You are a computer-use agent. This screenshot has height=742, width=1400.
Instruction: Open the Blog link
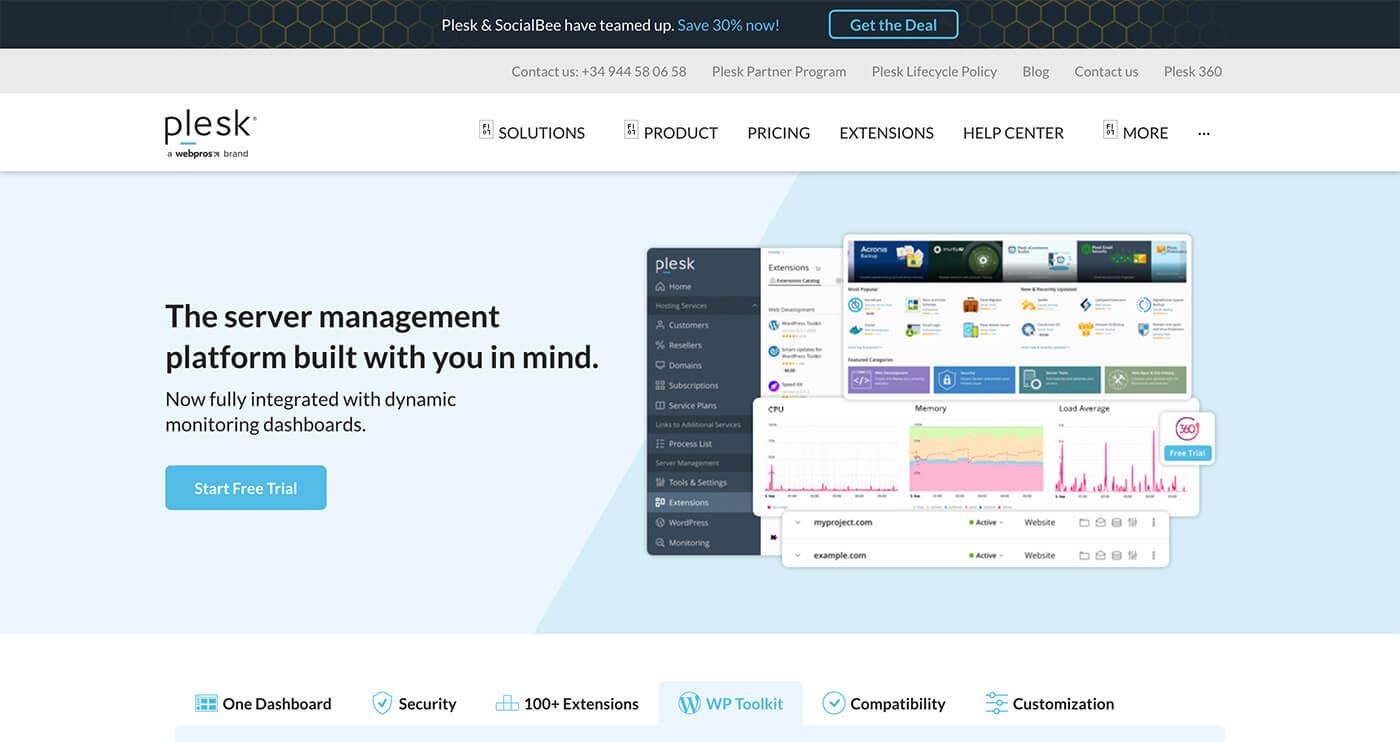tap(1036, 71)
